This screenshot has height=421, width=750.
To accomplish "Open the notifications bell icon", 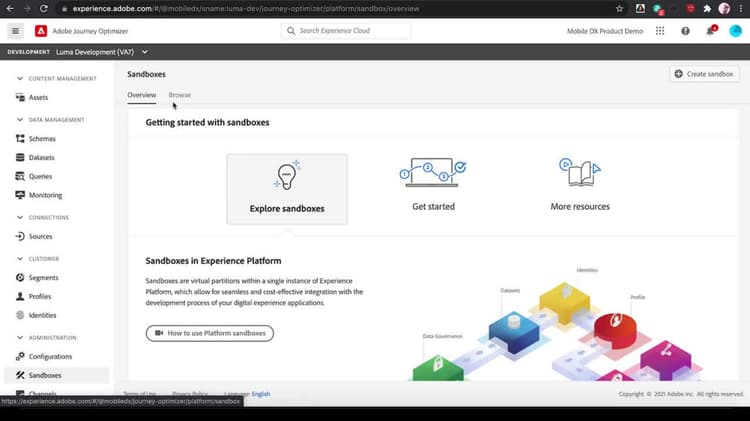I will [710, 31].
